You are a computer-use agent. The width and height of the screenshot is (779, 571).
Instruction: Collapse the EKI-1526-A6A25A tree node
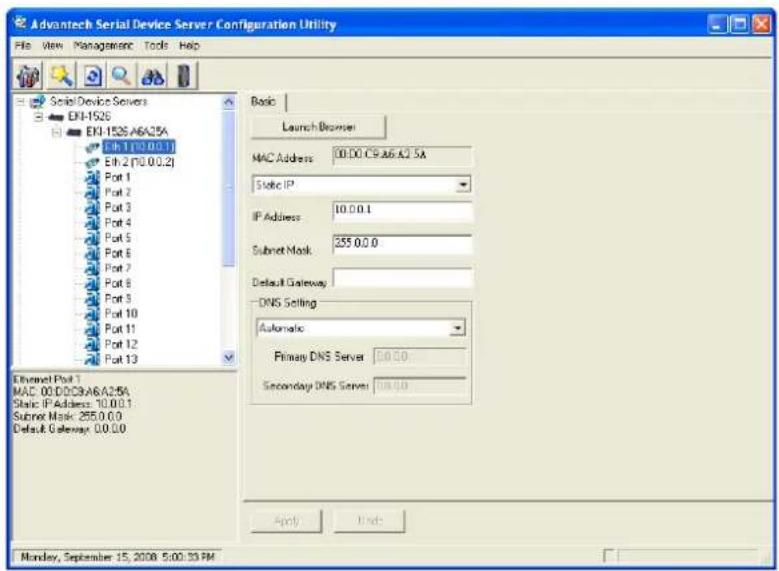pos(57,132)
